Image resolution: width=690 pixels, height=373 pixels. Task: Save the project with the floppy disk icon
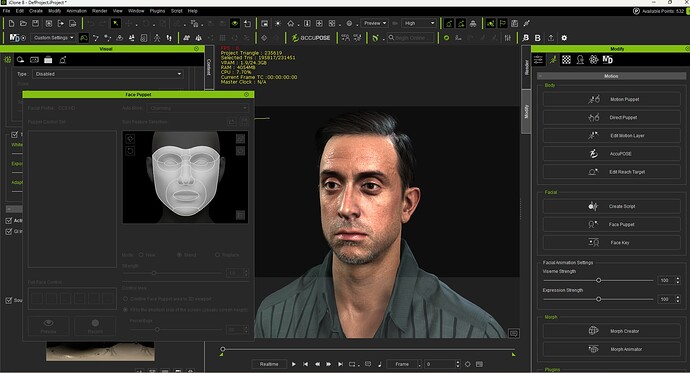pyautogui.click(x=36, y=23)
